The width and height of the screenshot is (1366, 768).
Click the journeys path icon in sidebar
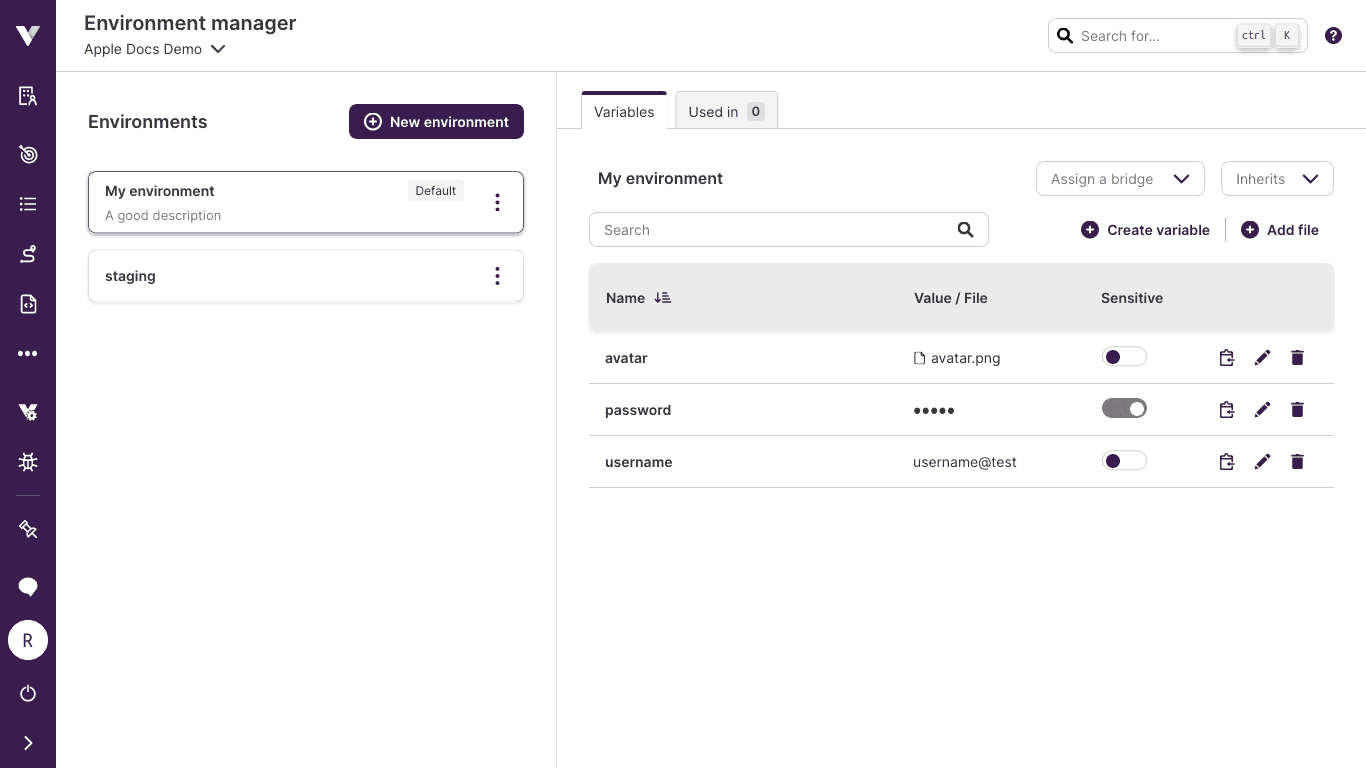(27, 254)
